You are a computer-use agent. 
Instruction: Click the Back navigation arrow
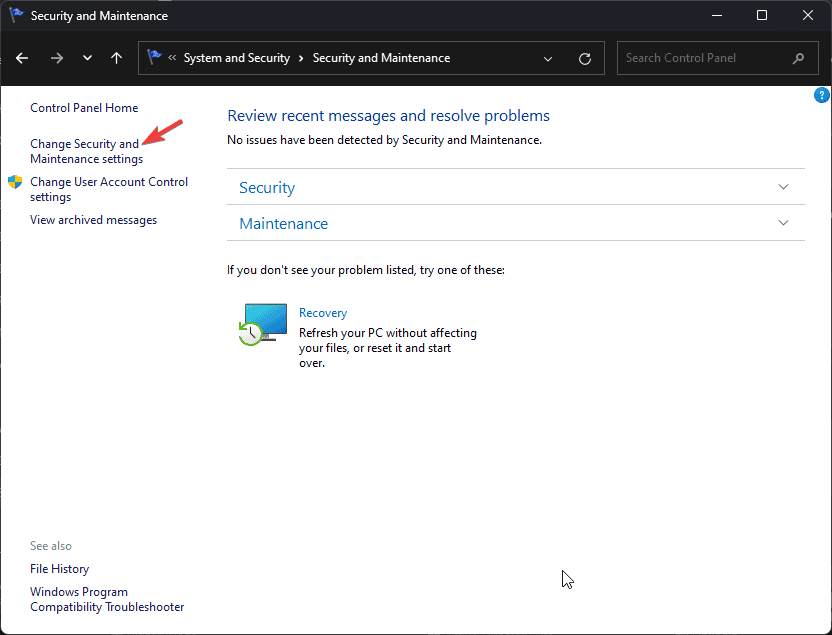pyautogui.click(x=22, y=58)
